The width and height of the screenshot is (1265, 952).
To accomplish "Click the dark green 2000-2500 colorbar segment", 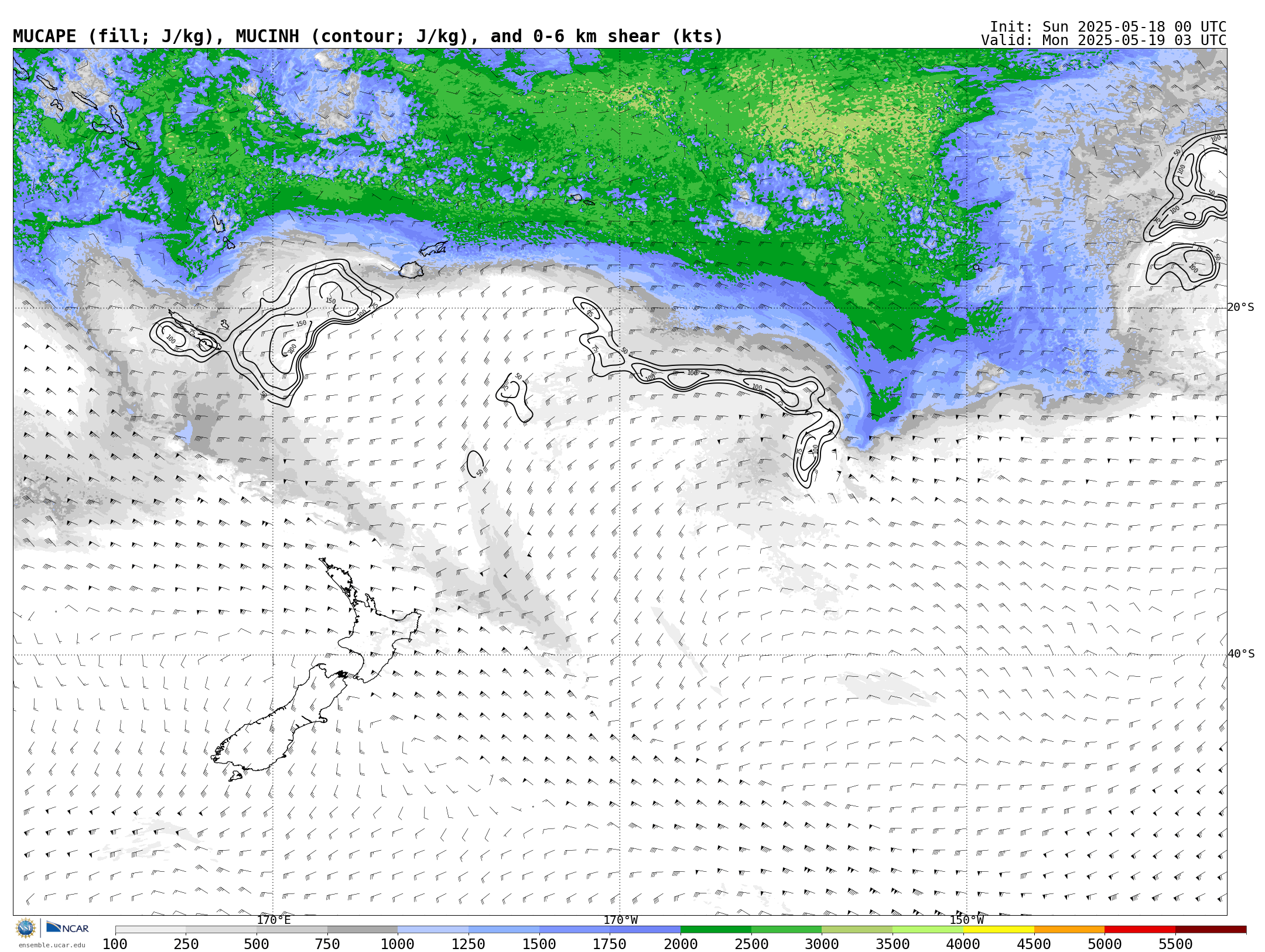I will pyautogui.click(x=716, y=929).
